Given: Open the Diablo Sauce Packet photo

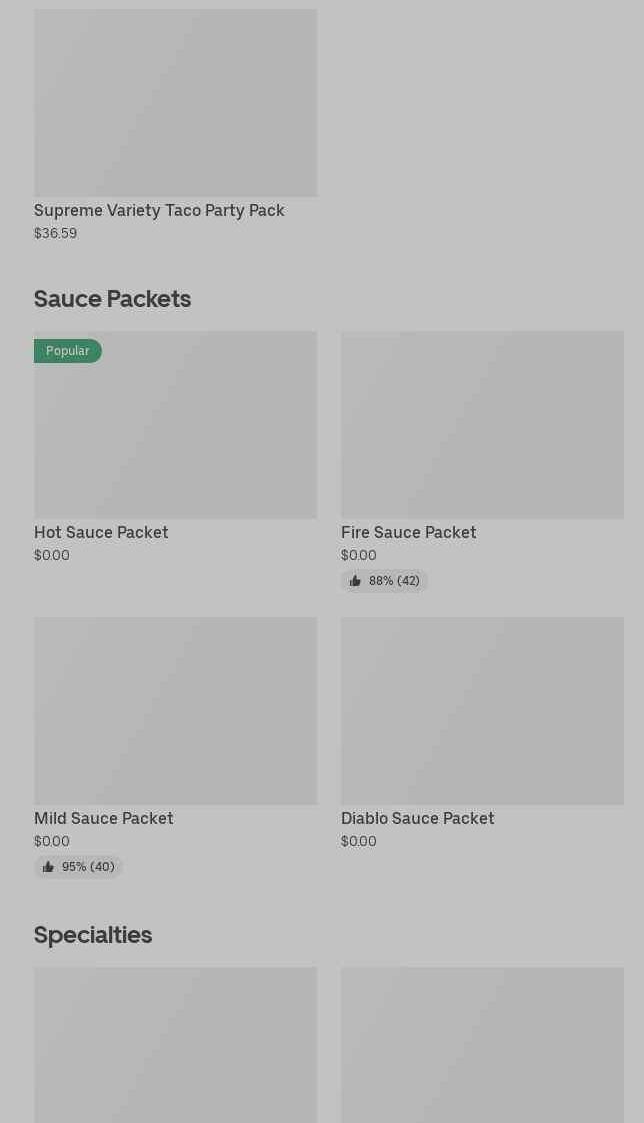Looking at the screenshot, I should pos(482,711).
